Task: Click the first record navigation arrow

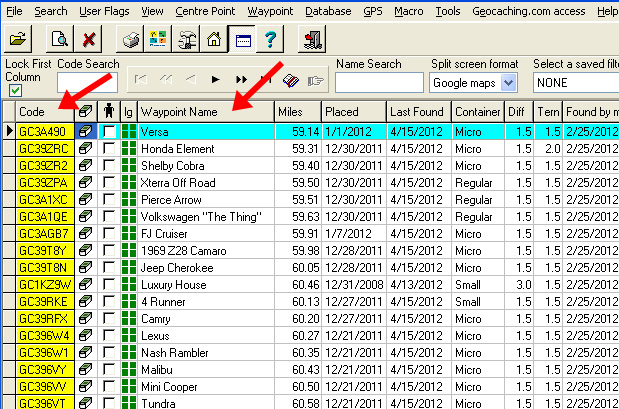Action: pos(140,80)
